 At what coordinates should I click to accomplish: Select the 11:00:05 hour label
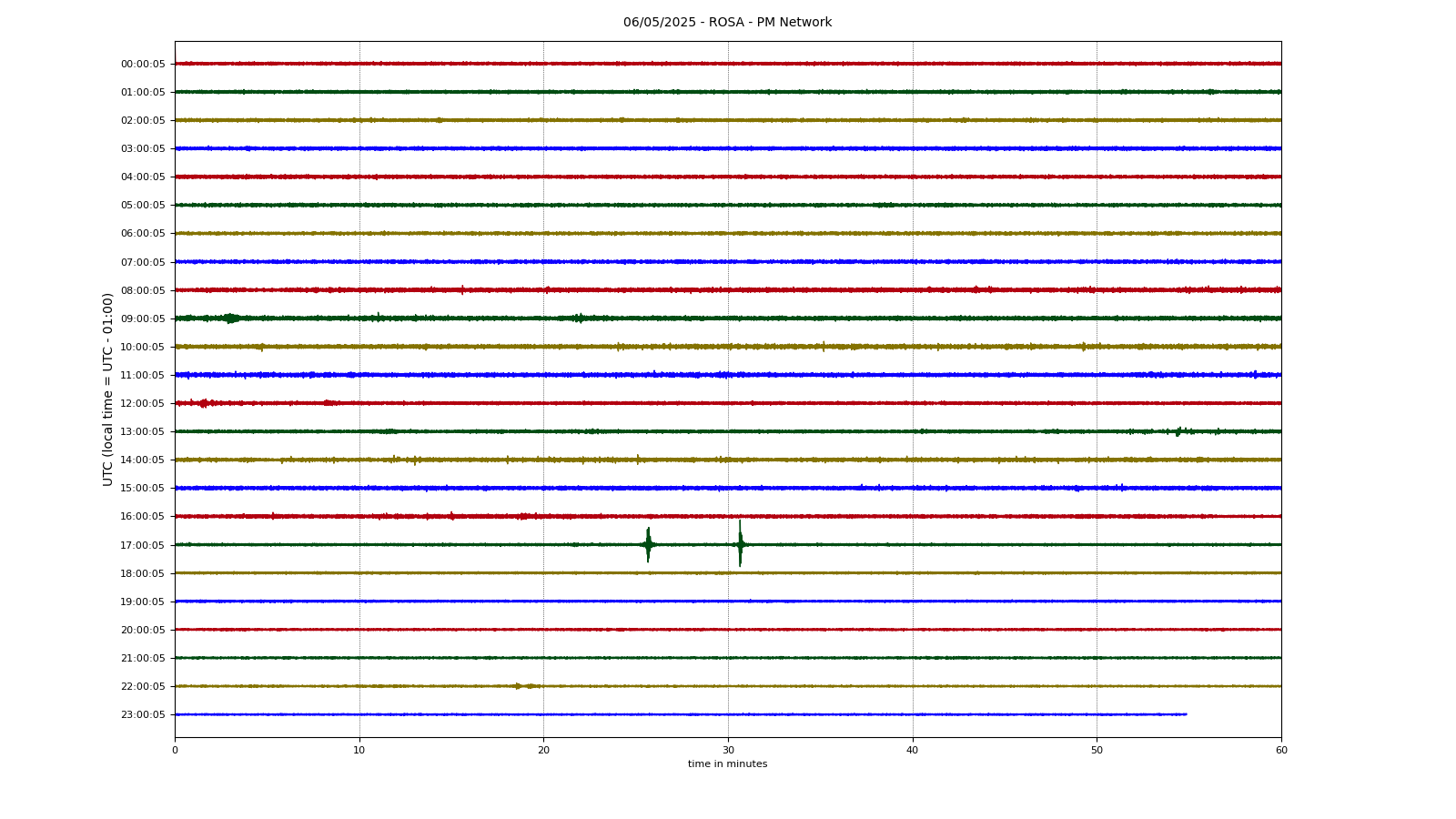(143, 375)
